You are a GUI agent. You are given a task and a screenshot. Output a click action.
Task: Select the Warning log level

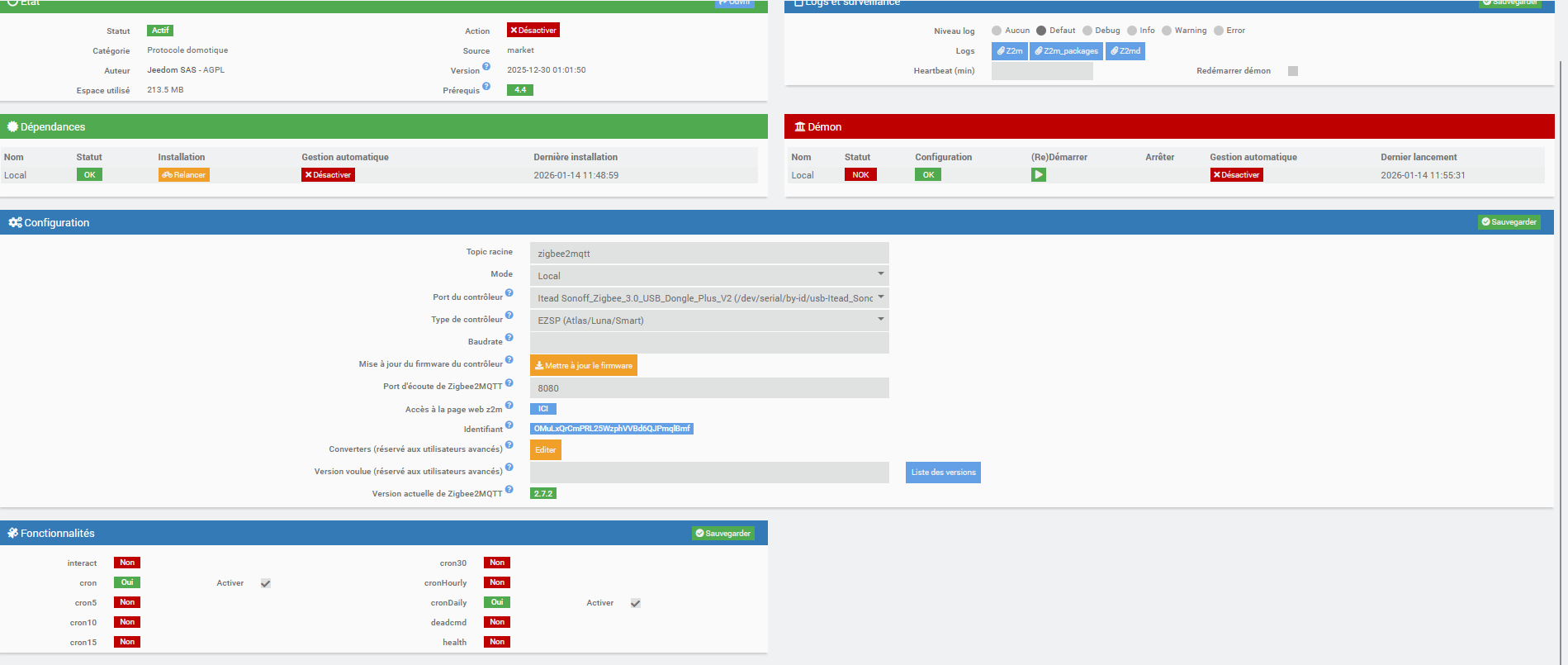(x=1167, y=31)
